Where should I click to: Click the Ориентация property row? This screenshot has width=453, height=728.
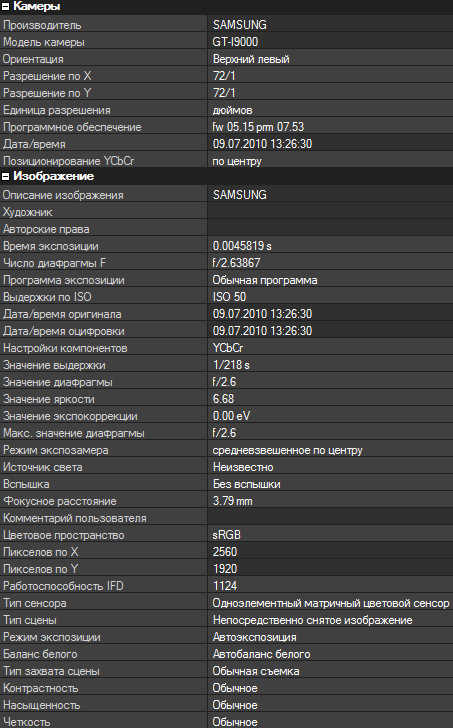(x=226, y=59)
